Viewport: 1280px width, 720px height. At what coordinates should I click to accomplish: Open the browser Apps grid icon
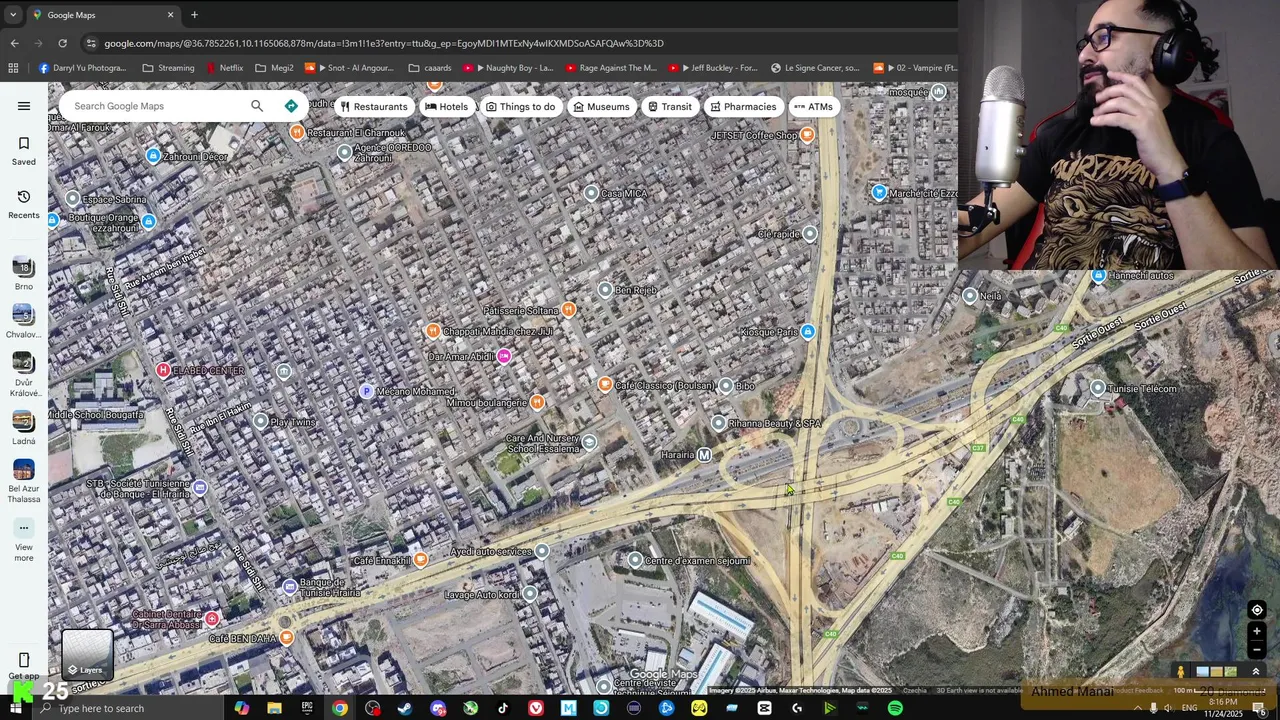13,68
